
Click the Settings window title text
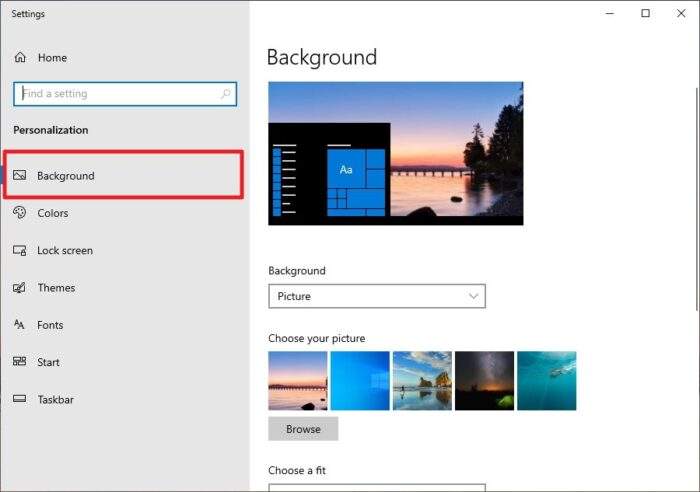tap(28, 14)
